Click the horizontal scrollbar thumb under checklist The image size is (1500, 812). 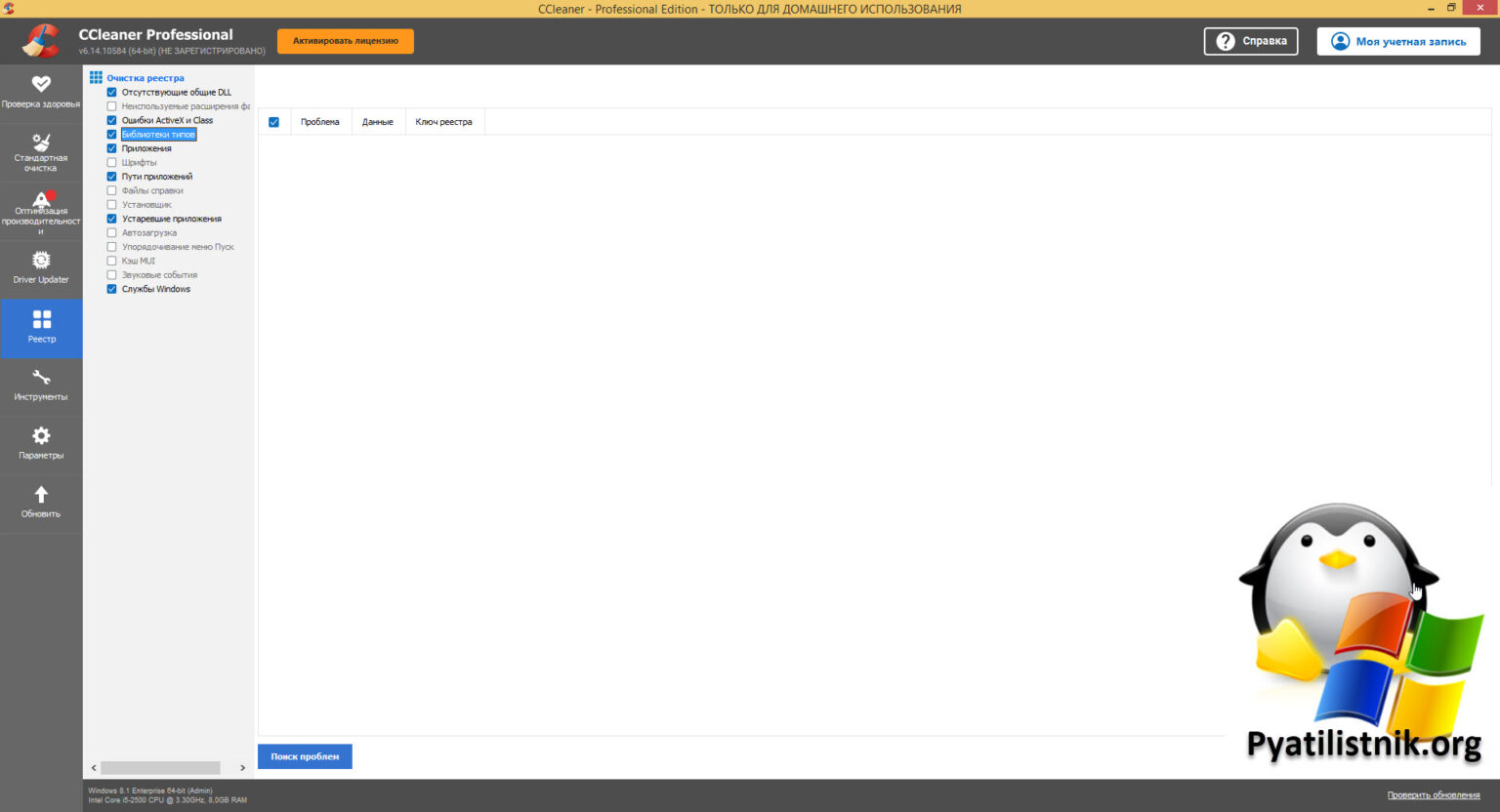pyautogui.click(x=160, y=768)
